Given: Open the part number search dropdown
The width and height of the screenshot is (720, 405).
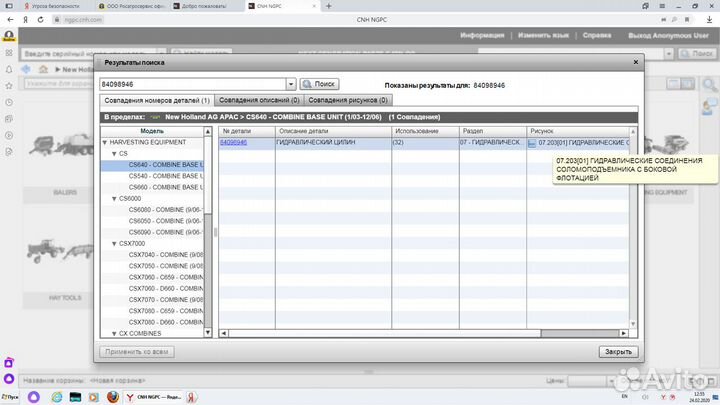Looking at the screenshot, I should tap(291, 85).
